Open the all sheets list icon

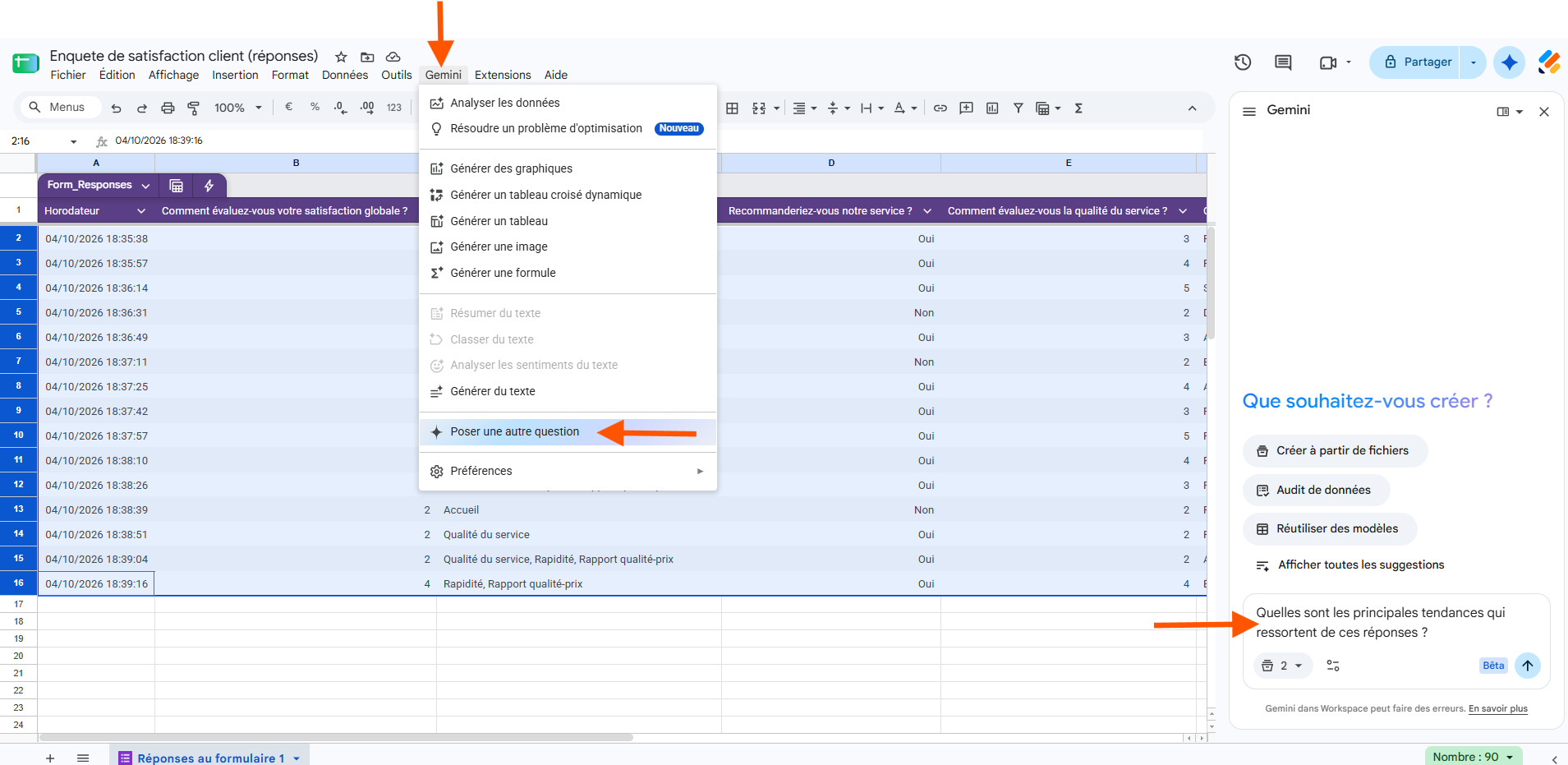(x=83, y=758)
